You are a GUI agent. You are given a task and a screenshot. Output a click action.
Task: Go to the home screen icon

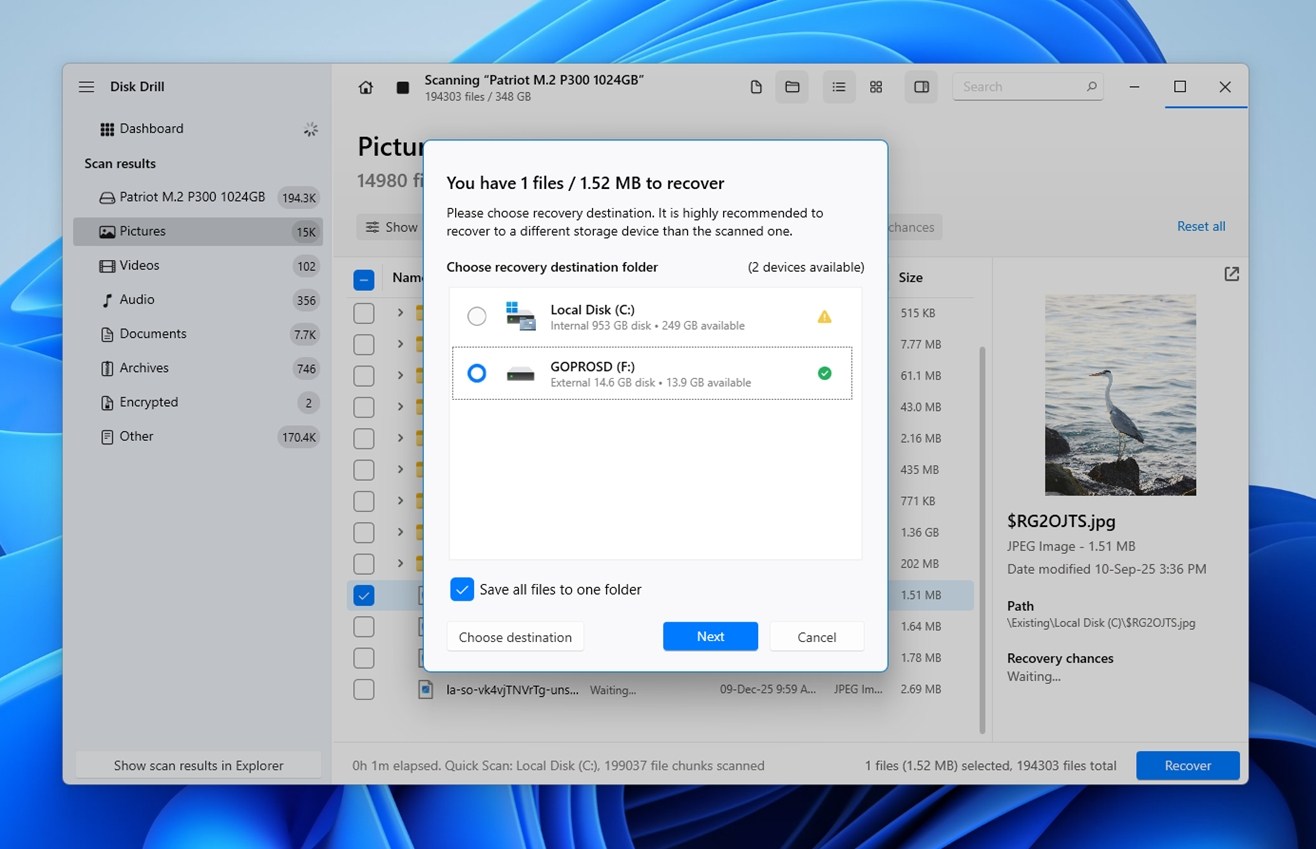(366, 87)
